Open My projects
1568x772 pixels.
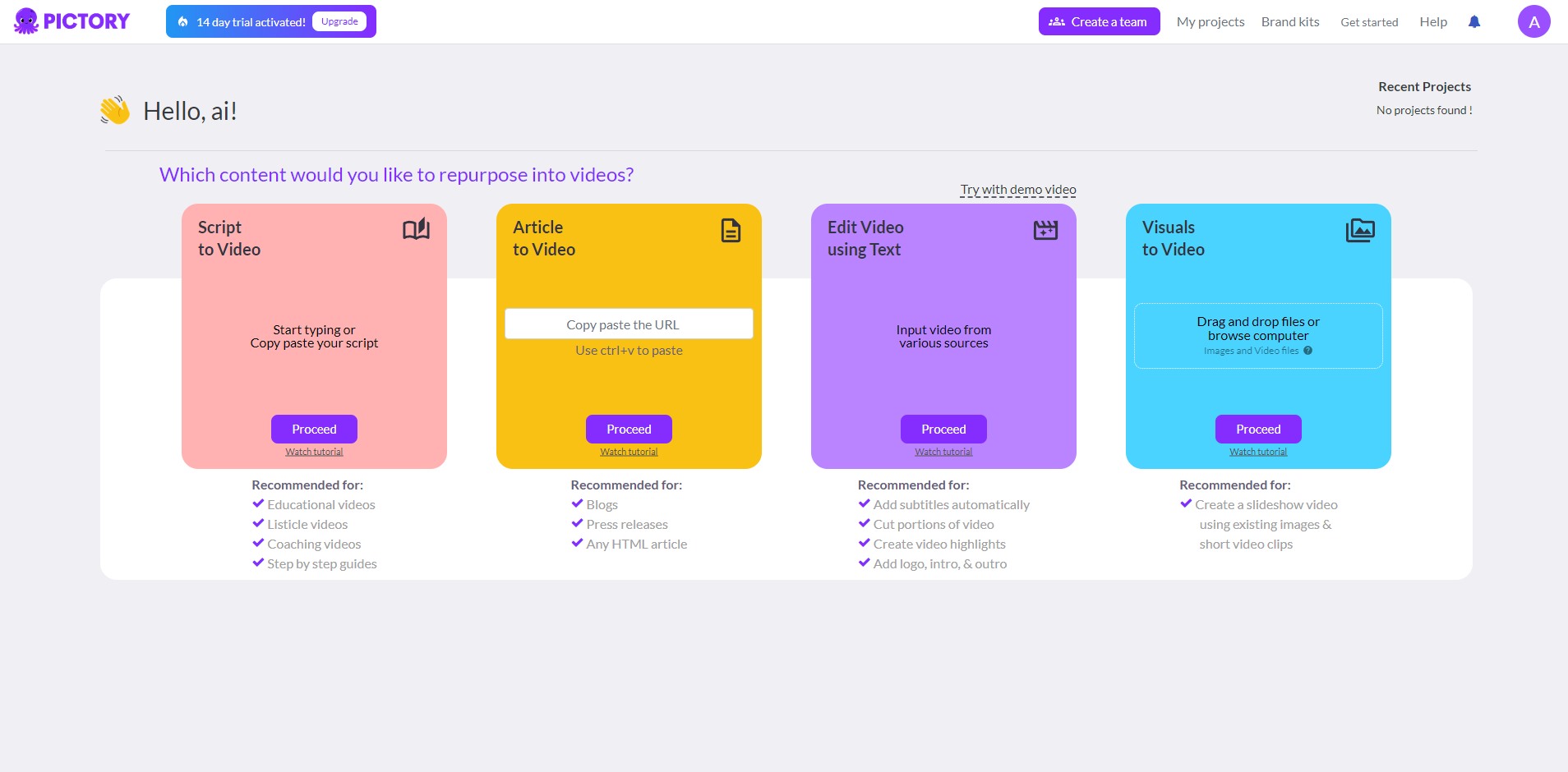(1211, 22)
